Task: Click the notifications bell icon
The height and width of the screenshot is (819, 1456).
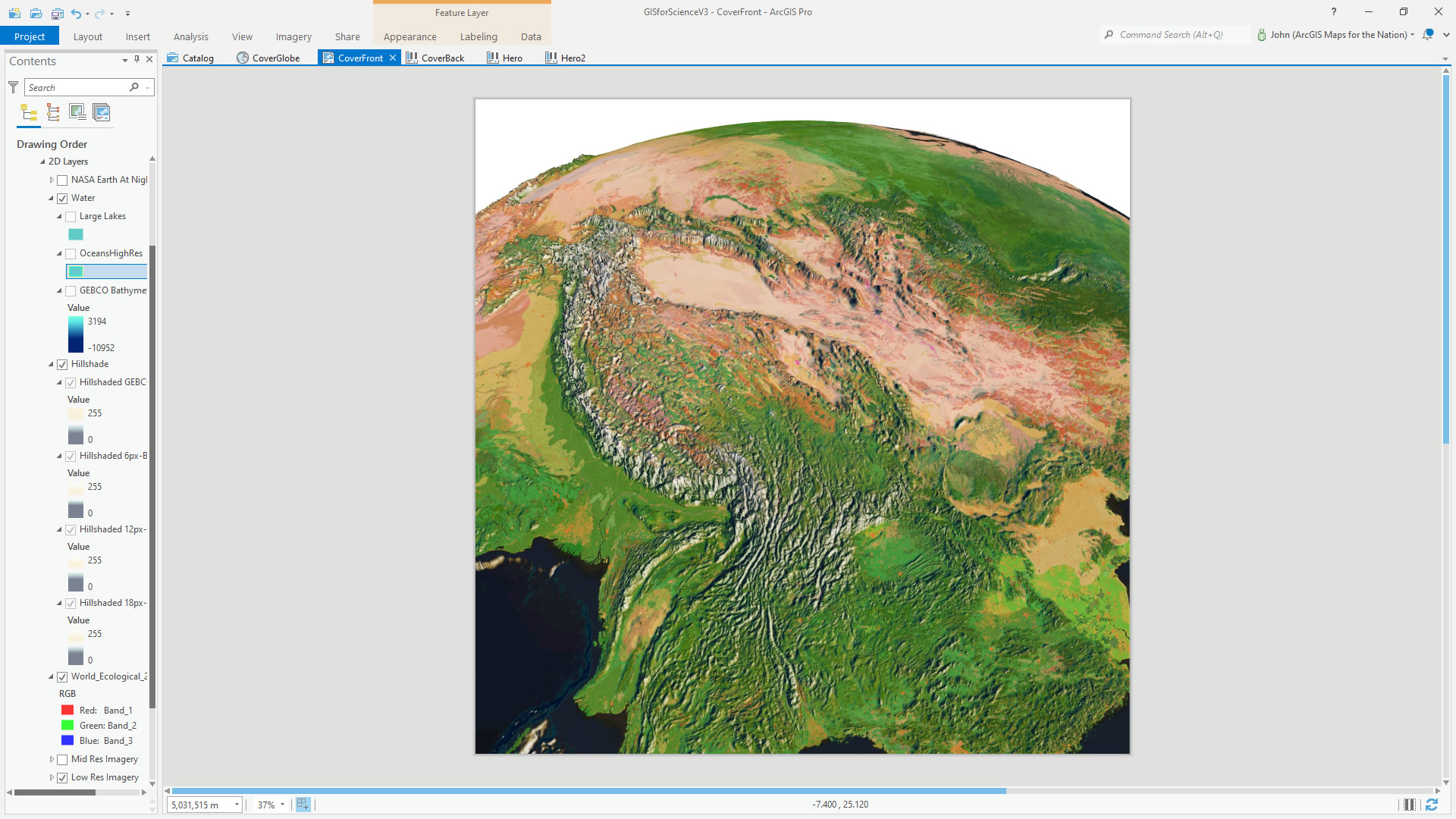Action: (x=1427, y=34)
